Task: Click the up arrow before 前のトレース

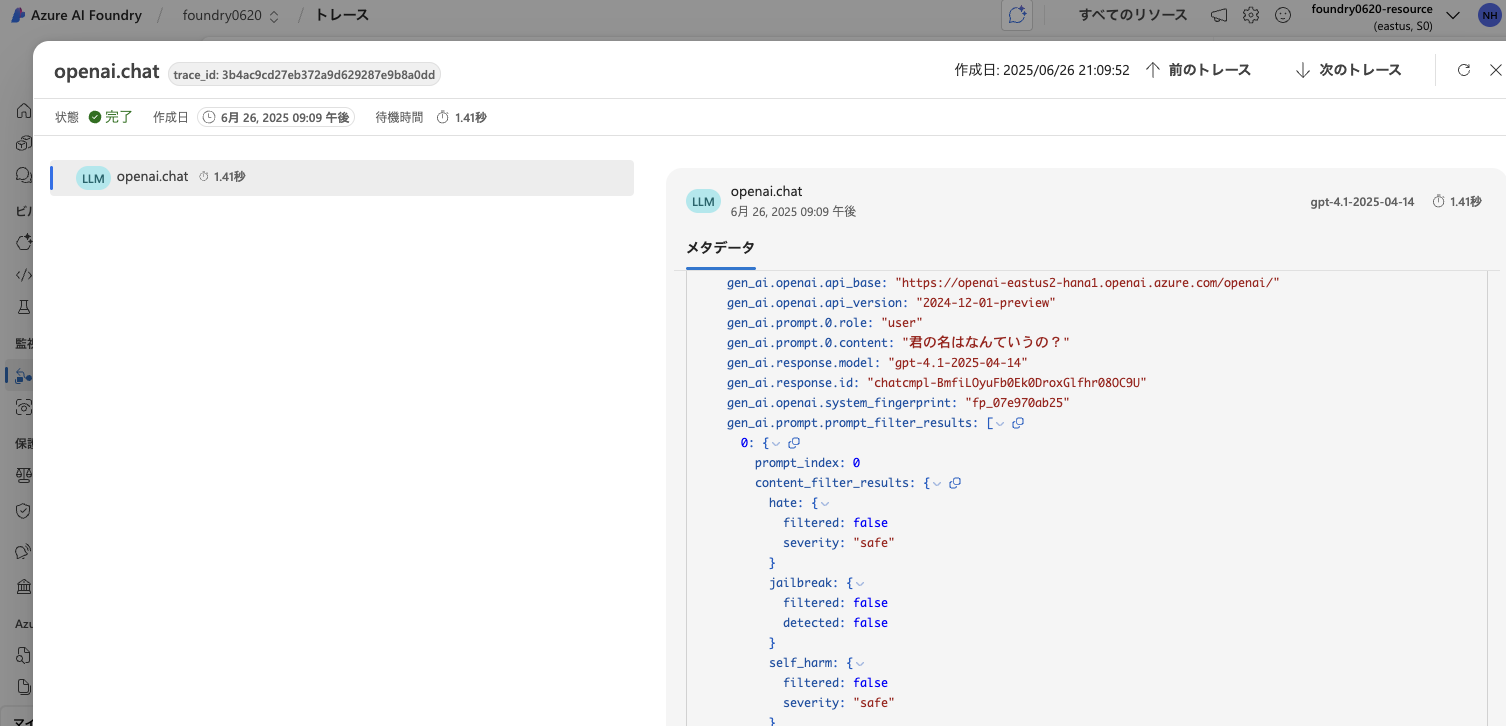Action: pyautogui.click(x=1152, y=70)
